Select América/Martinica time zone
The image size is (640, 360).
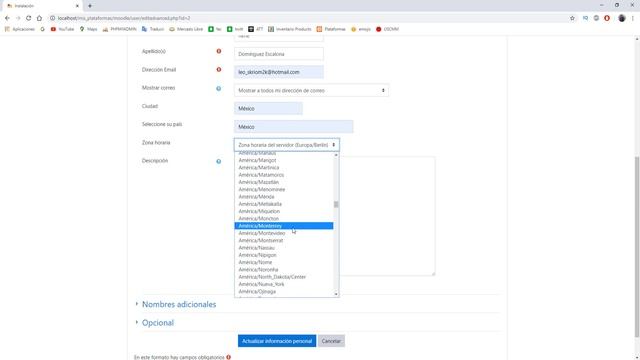[x=284, y=167]
